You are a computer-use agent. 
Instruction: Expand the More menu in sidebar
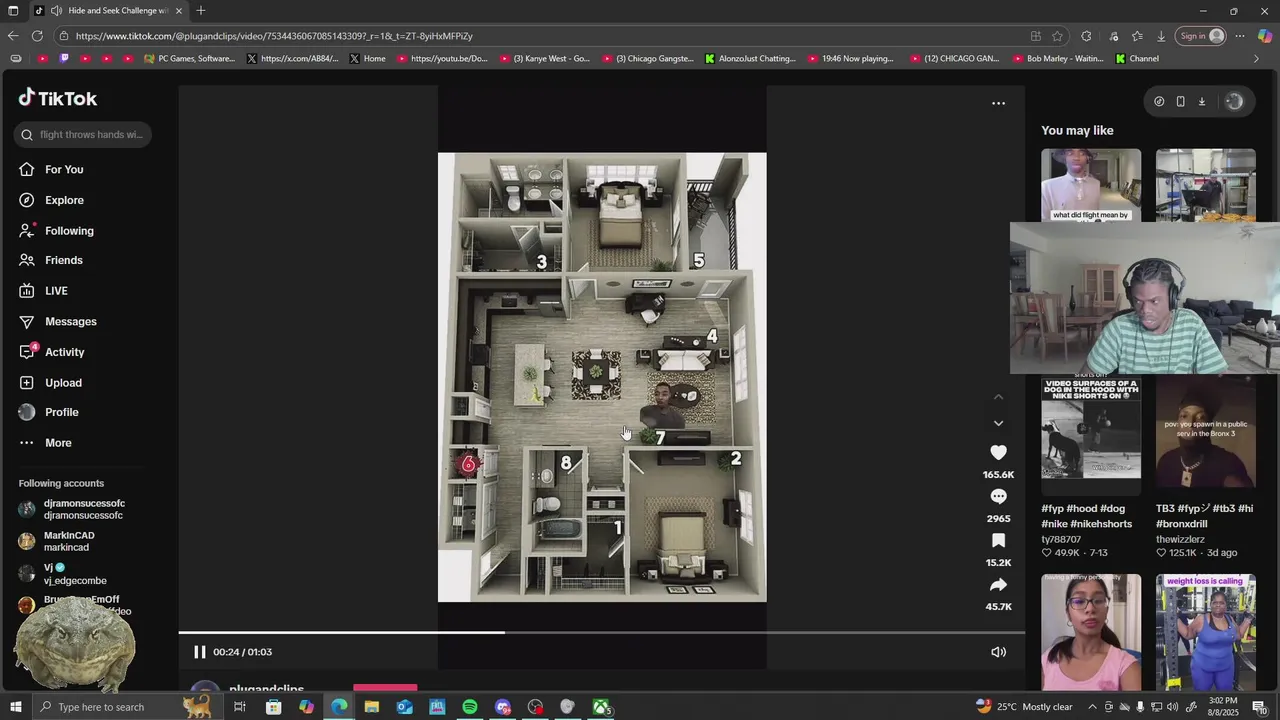(58, 443)
